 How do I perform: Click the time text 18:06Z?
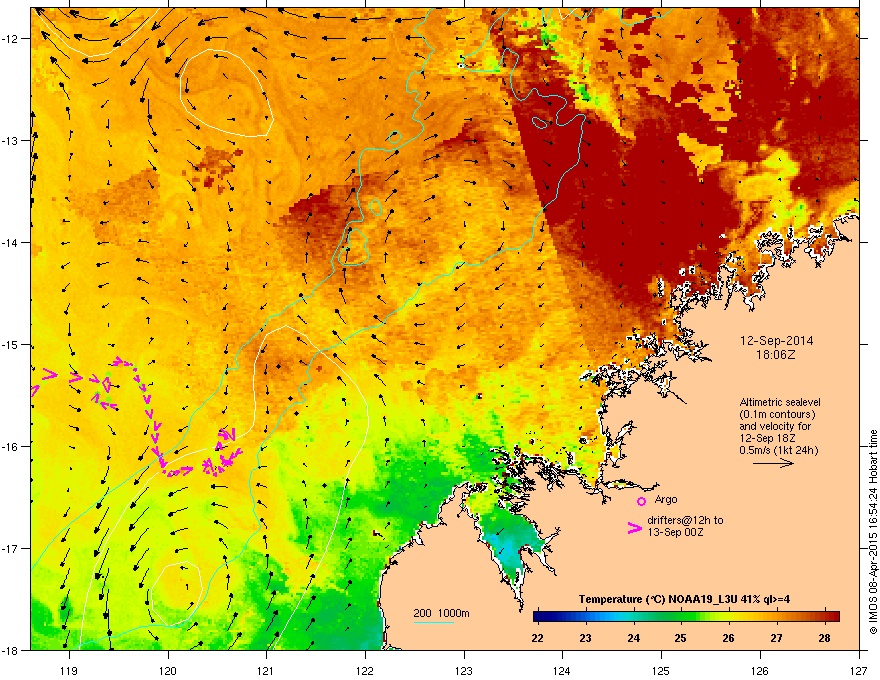click(776, 355)
